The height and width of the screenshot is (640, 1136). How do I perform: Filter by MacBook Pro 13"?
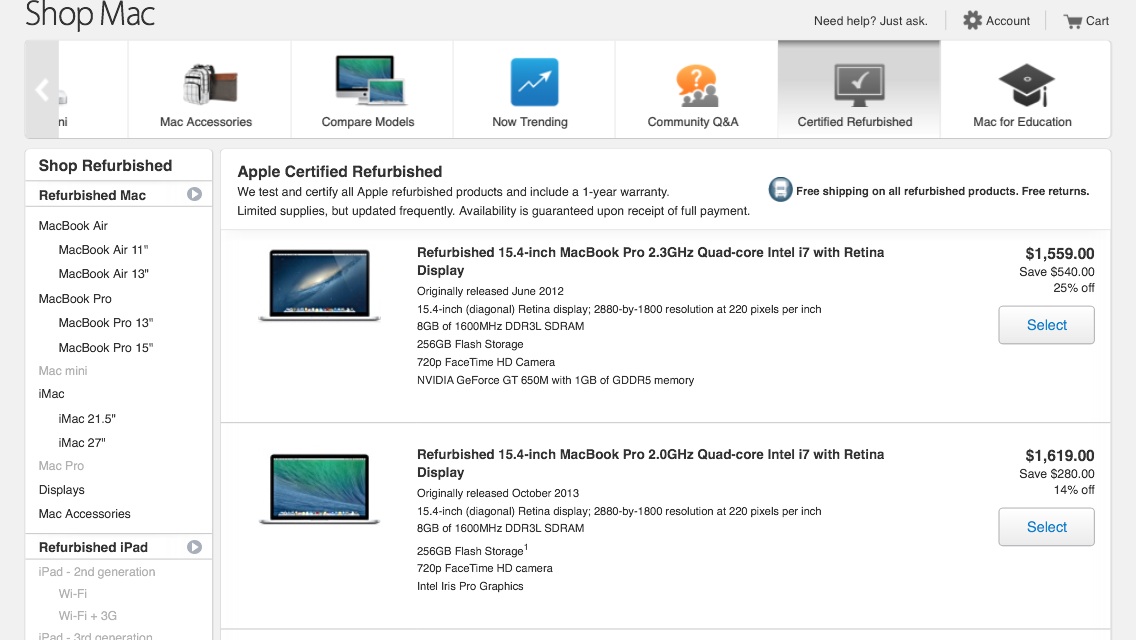(106, 323)
